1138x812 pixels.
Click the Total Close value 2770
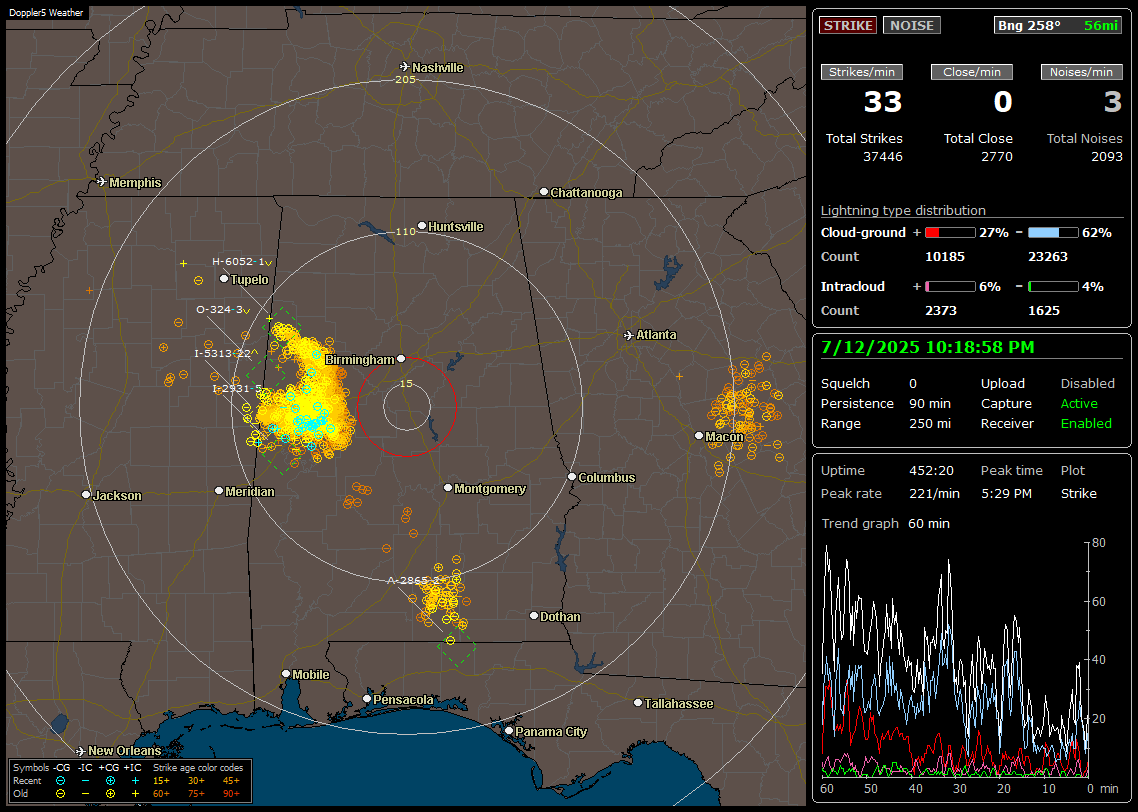pyautogui.click(x=996, y=157)
